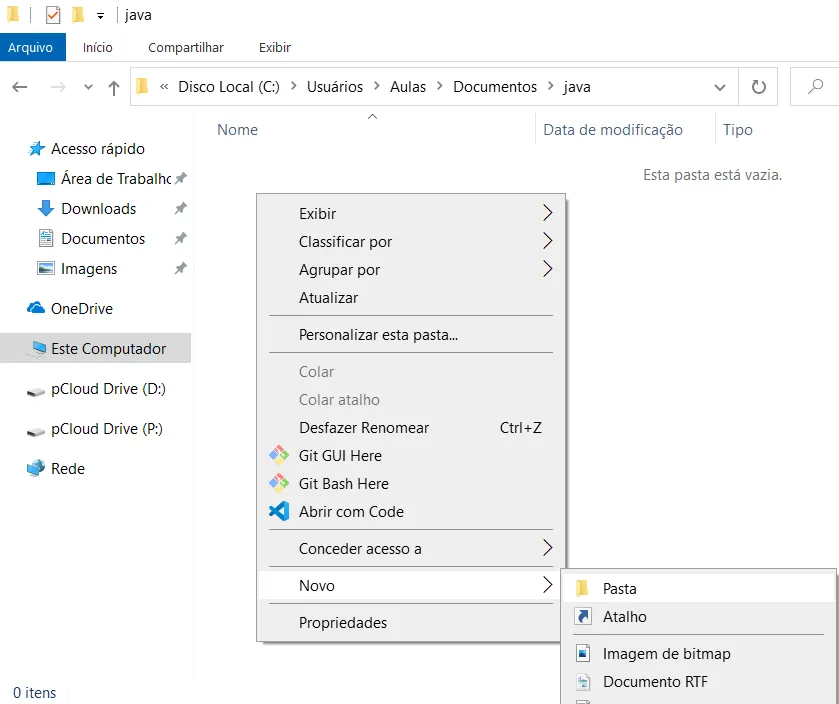Open the recent locations dropdown arrow
The image size is (839, 704).
[x=88, y=87]
